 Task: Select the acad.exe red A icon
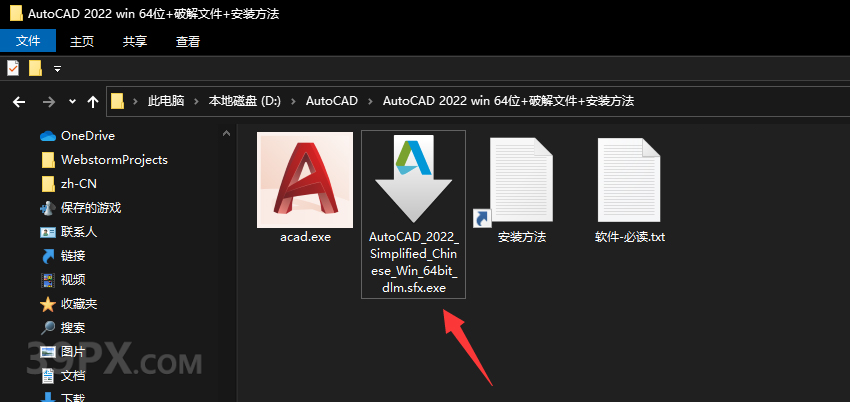pyautogui.click(x=305, y=180)
